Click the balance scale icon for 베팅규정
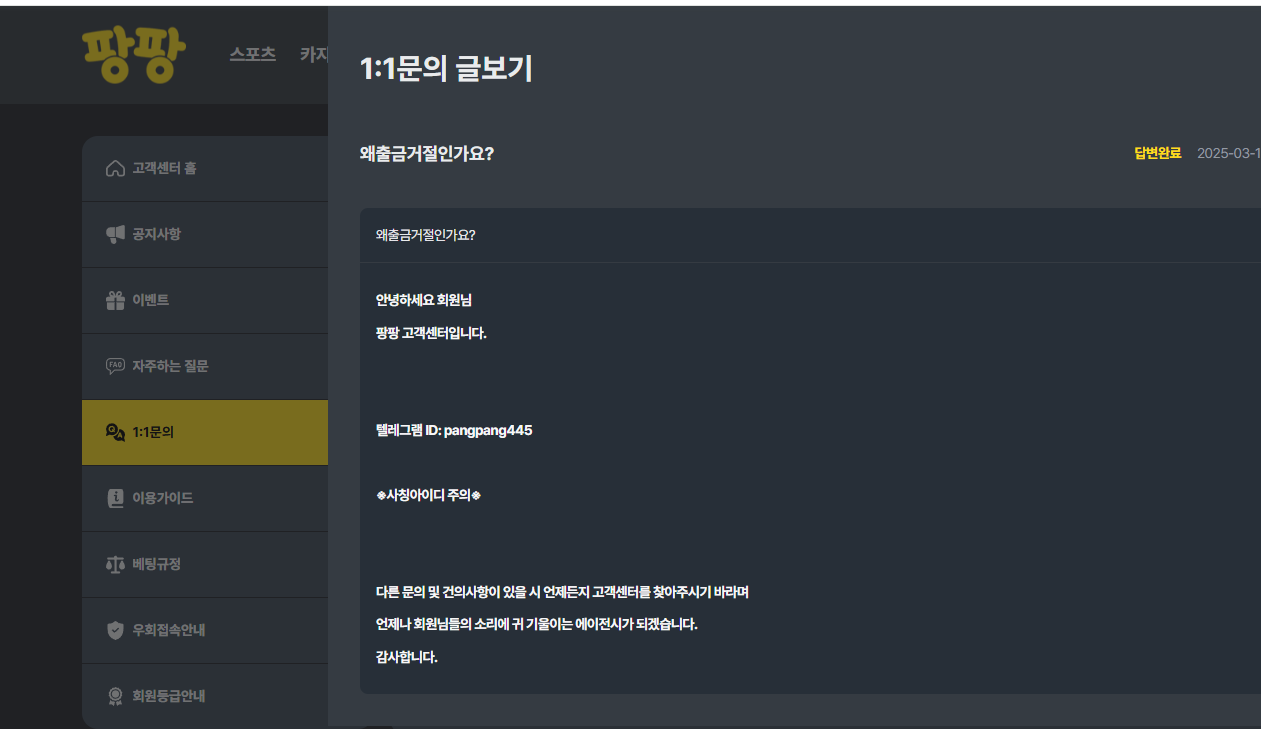Screen dimensions: 1261x729 coord(115,564)
